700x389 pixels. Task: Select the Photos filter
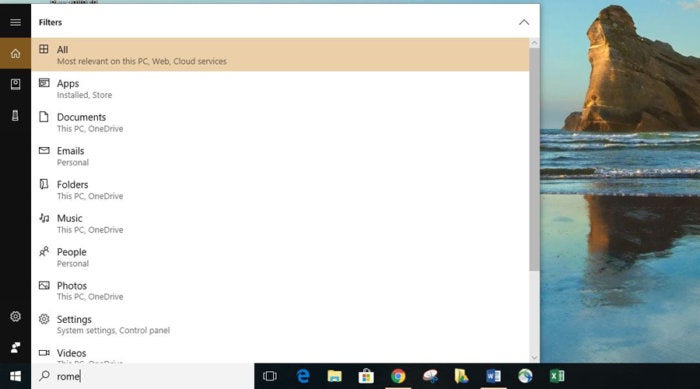(280, 290)
